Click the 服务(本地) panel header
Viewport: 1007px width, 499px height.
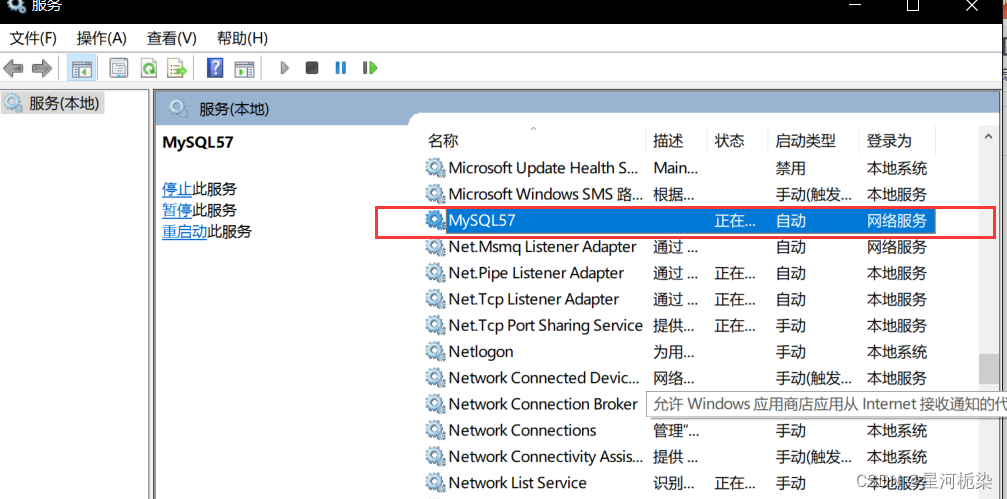(234, 109)
